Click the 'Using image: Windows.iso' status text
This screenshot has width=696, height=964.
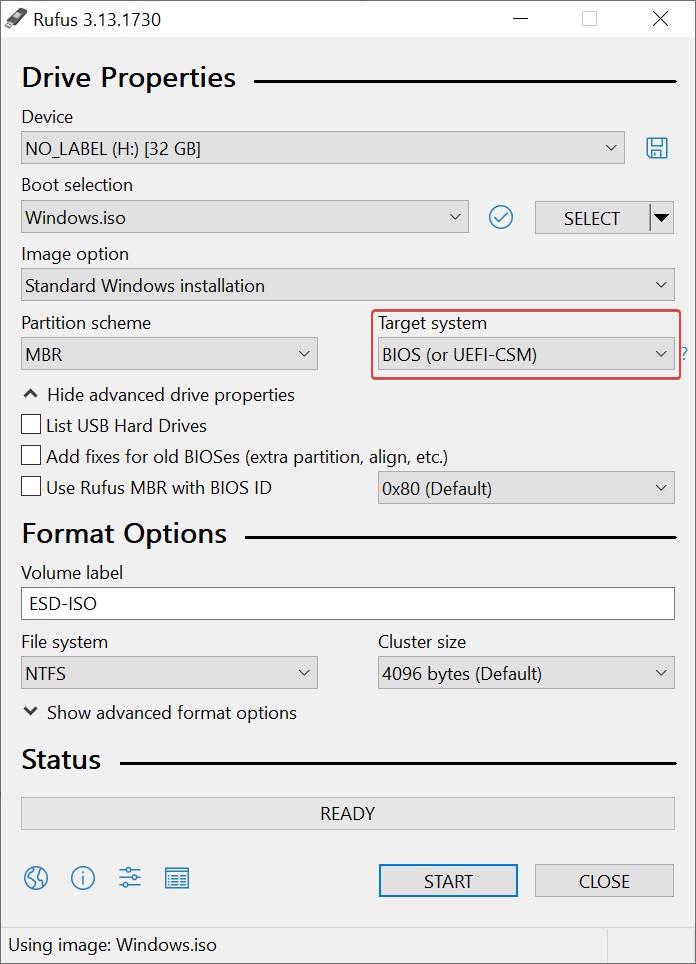[x=113, y=945]
